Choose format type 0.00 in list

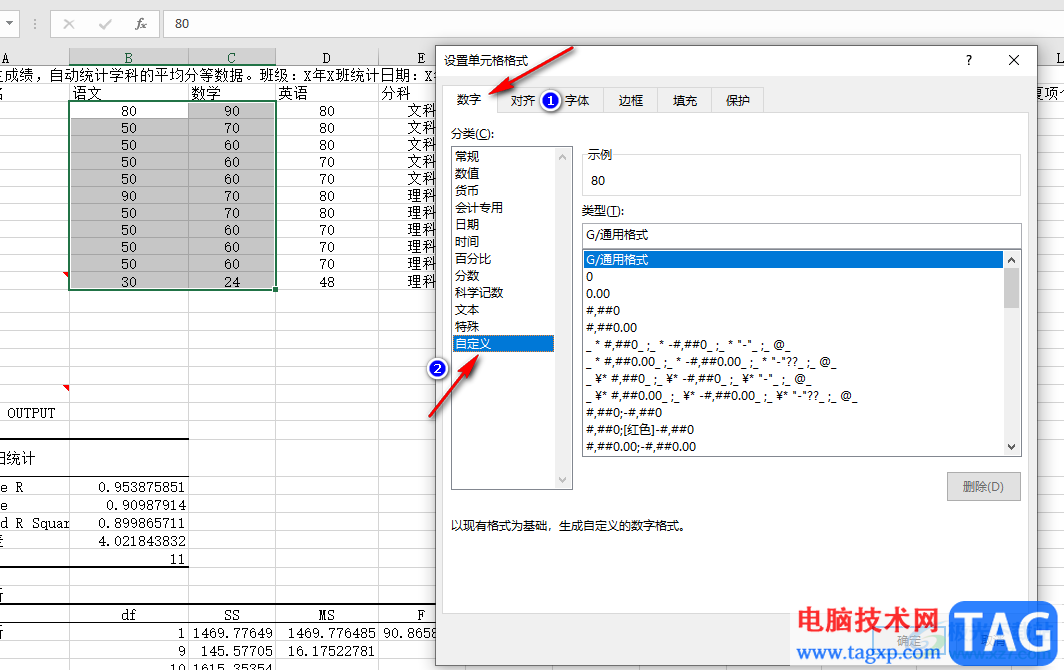tap(793, 294)
